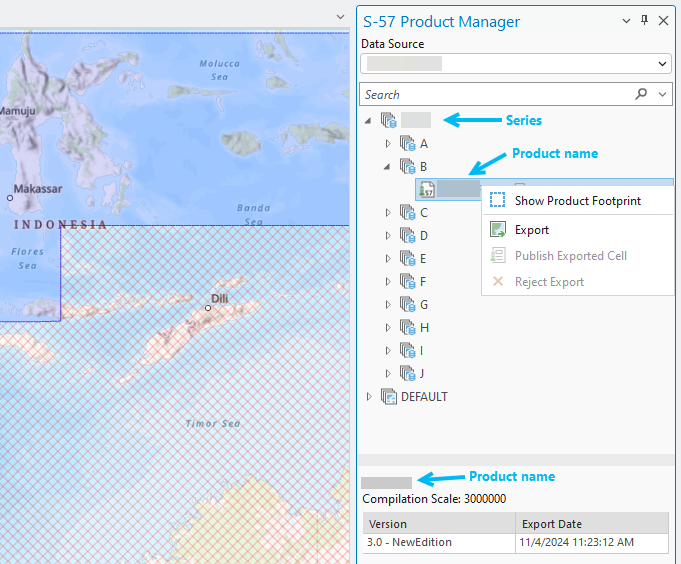
Task: Expand the J subseries node
Action: click(x=388, y=374)
